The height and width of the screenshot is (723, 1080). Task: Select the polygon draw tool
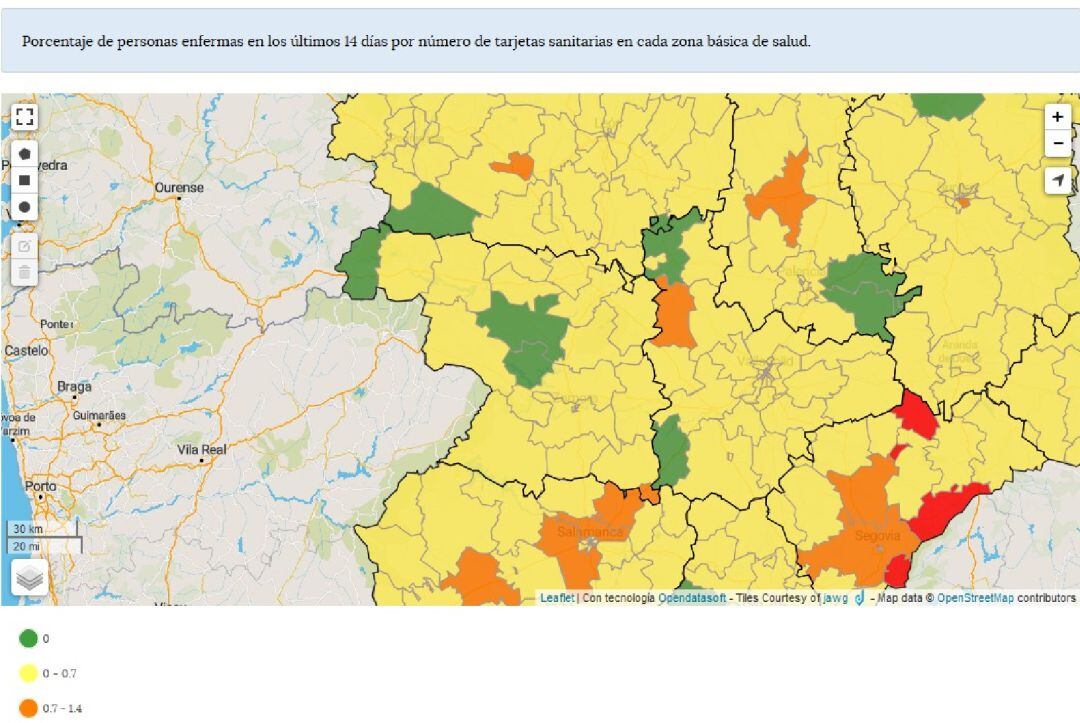pyautogui.click(x=25, y=154)
